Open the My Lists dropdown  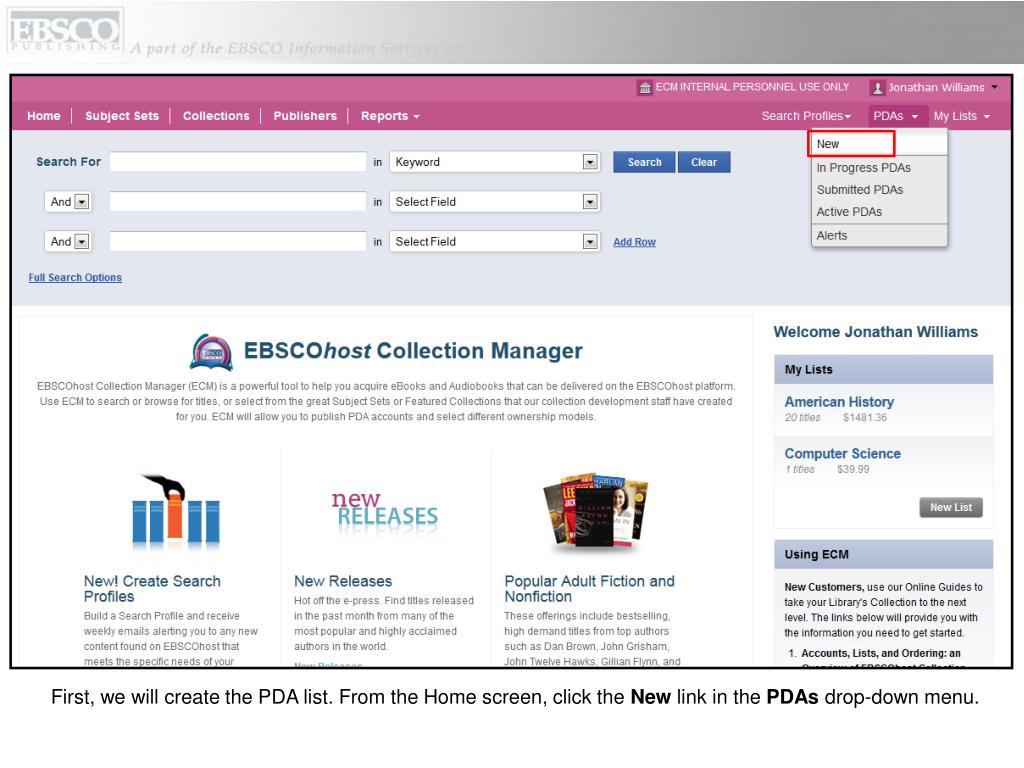coord(961,116)
